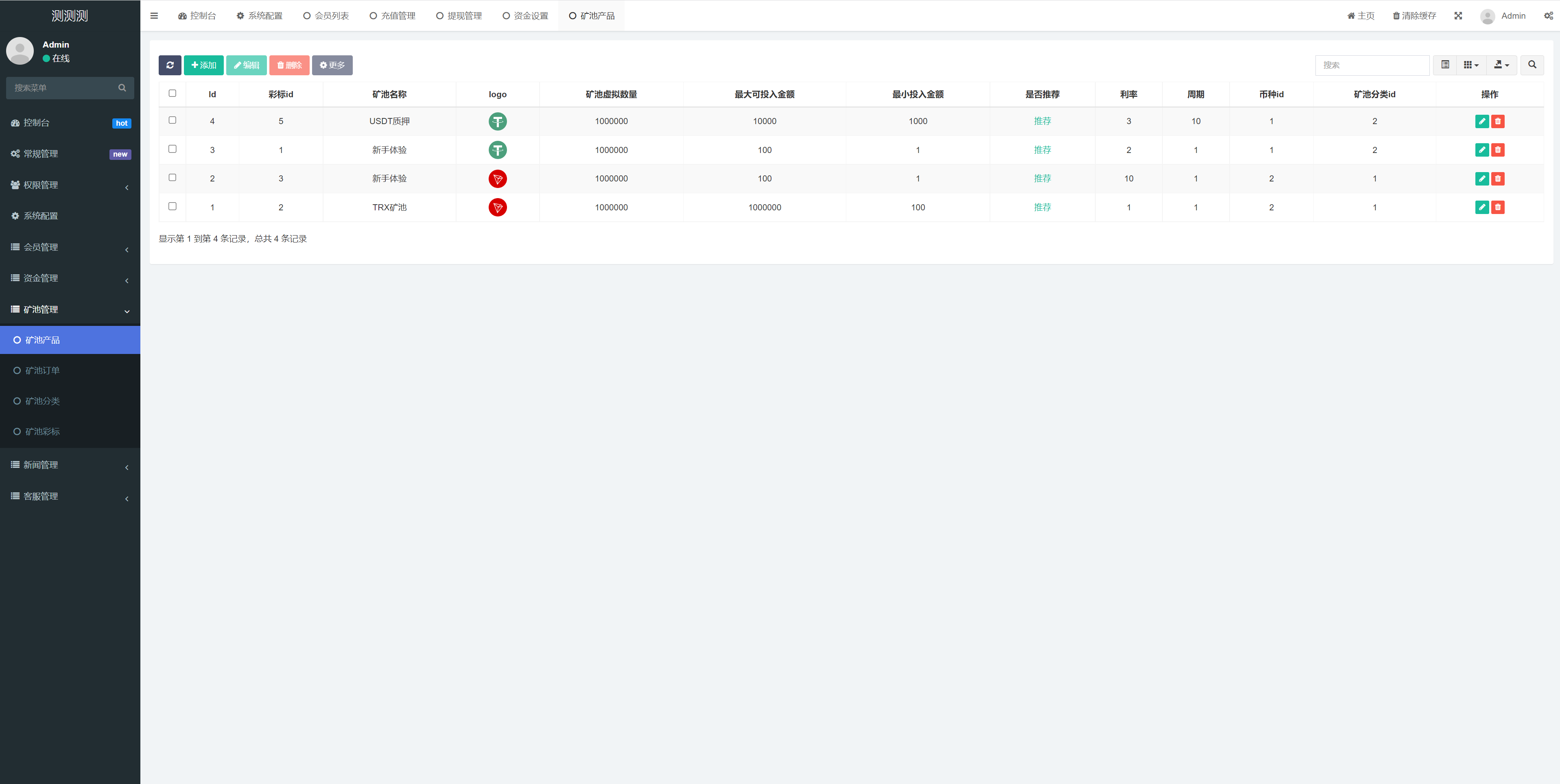Expand the 更多 dropdown button
This screenshot has height=784, width=1560.
332,65
